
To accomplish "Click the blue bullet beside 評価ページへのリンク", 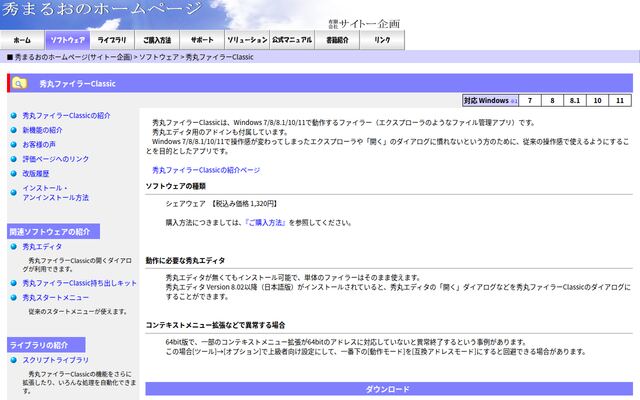I will click(13, 159).
